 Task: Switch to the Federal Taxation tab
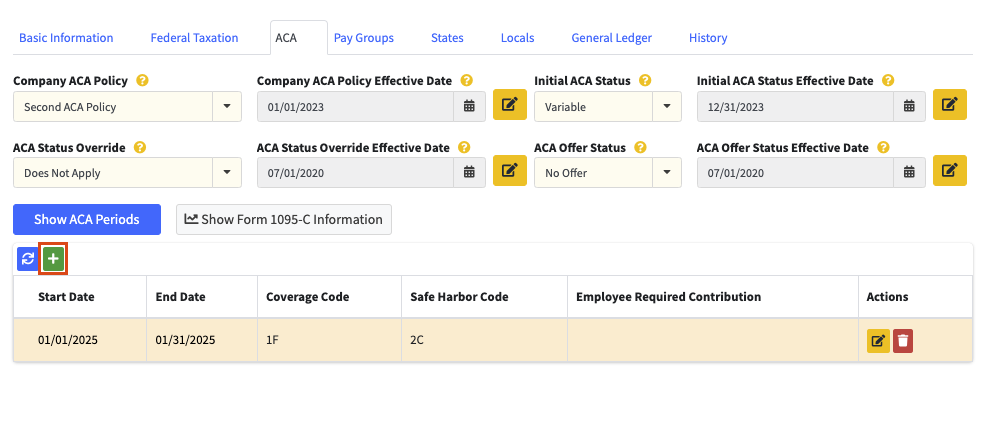(x=194, y=38)
